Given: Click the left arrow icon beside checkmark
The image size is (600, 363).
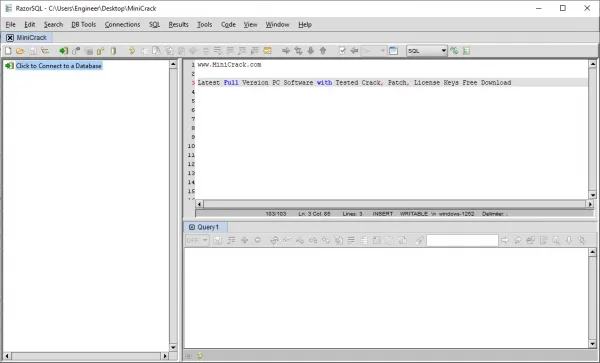Looking at the screenshot, I should pos(354,51).
